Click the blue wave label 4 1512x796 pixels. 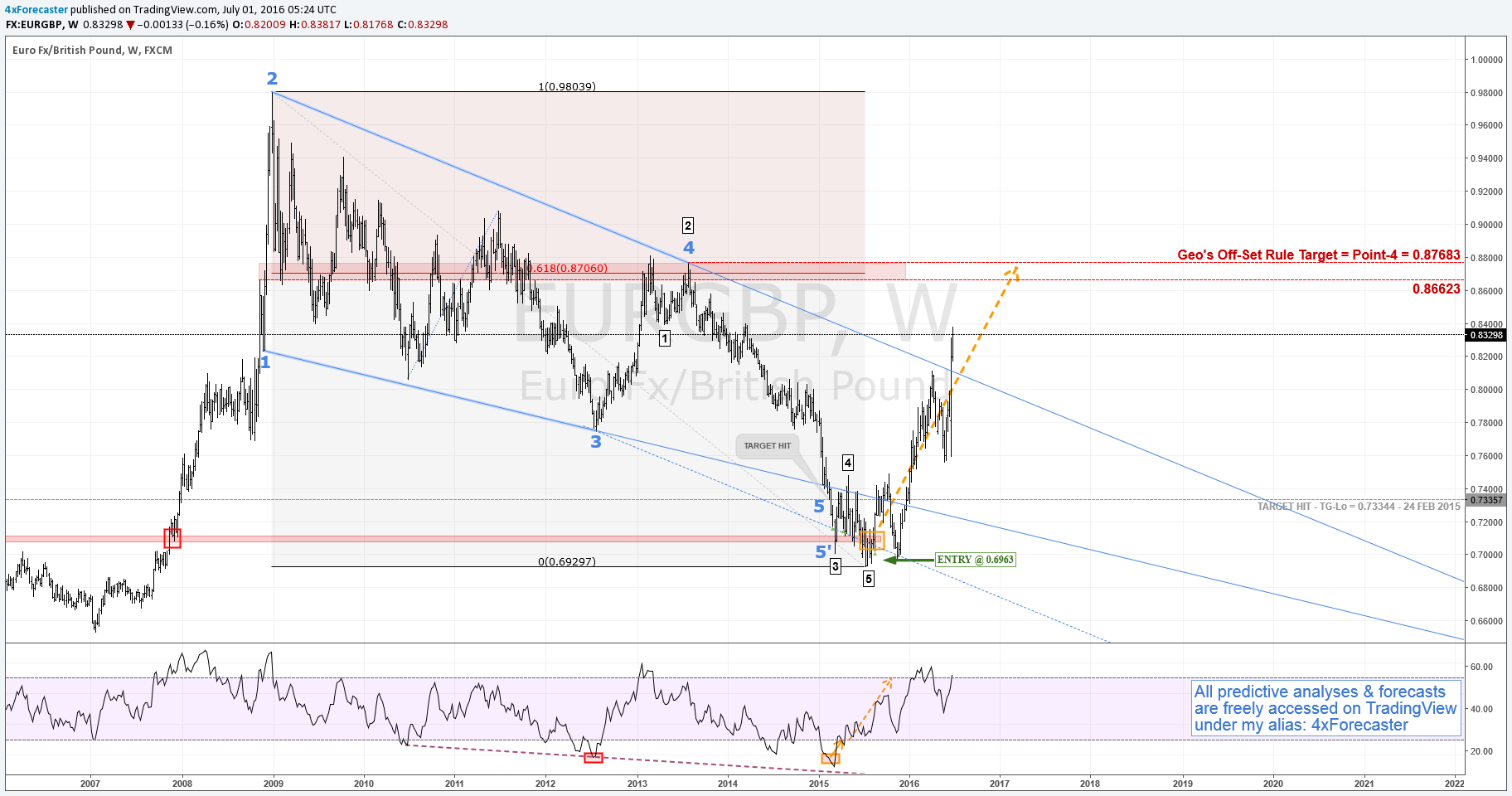pyautogui.click(x=688, y=248)
